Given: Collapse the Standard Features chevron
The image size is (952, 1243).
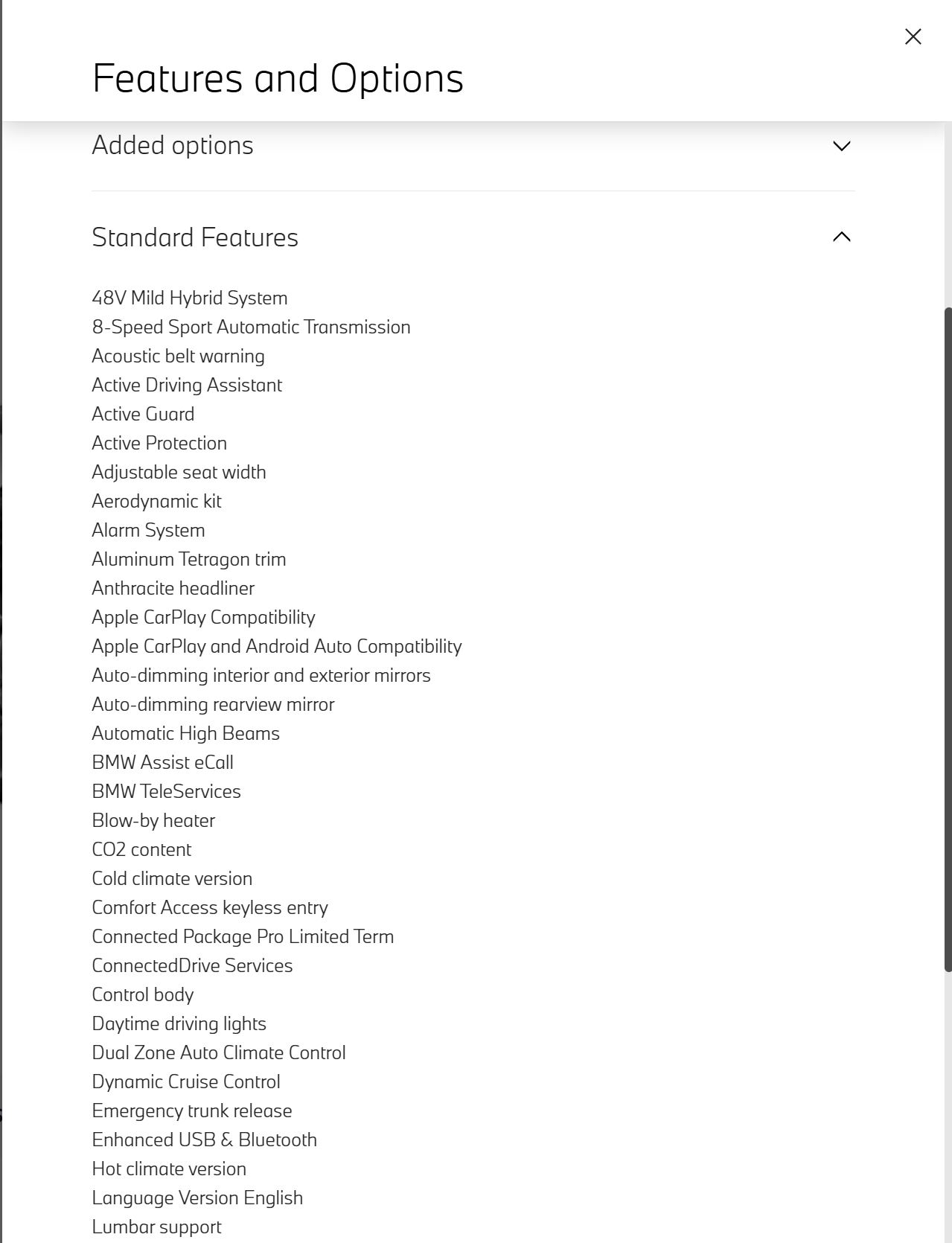Looking at the screenshot, I should pos(842,237).
